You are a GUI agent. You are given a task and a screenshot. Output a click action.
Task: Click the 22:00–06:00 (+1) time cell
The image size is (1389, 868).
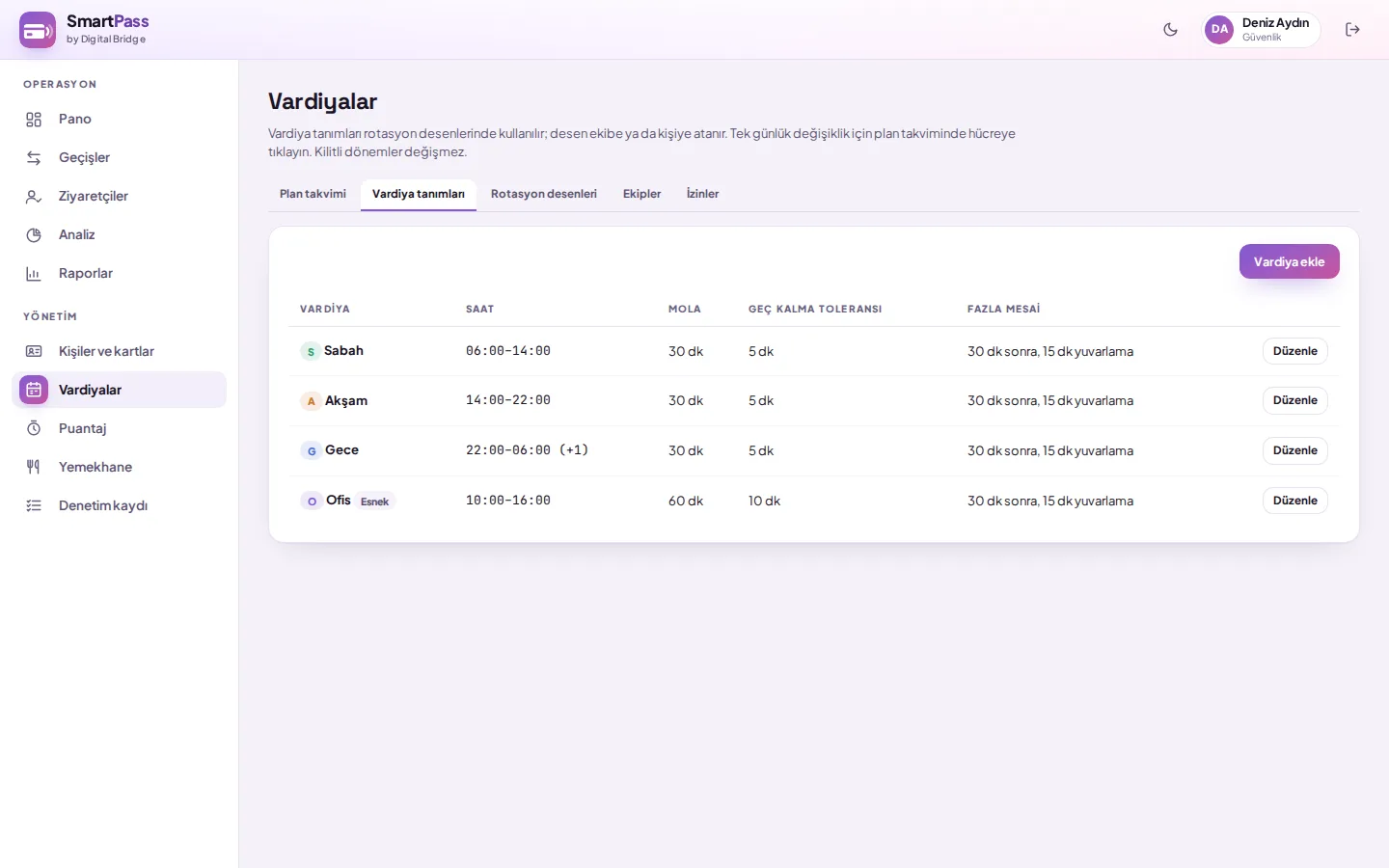[x=527, y=450]
